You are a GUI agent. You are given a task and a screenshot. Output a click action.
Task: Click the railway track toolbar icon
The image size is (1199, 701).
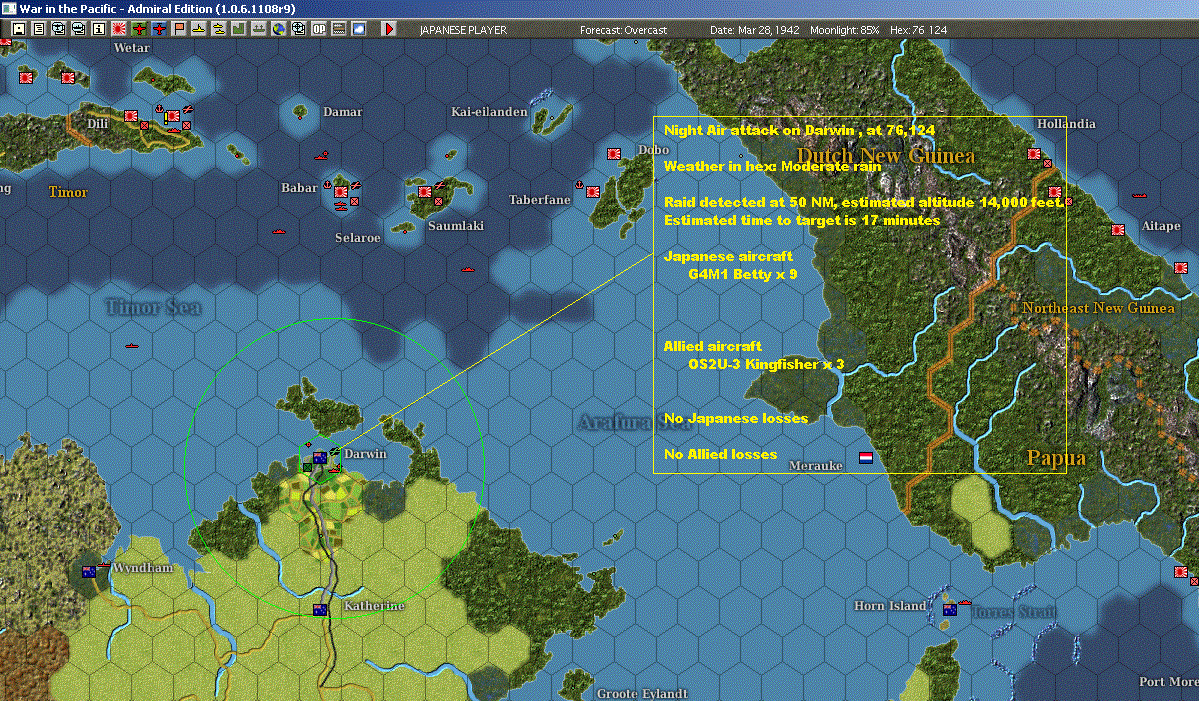(x=339, y=29)
